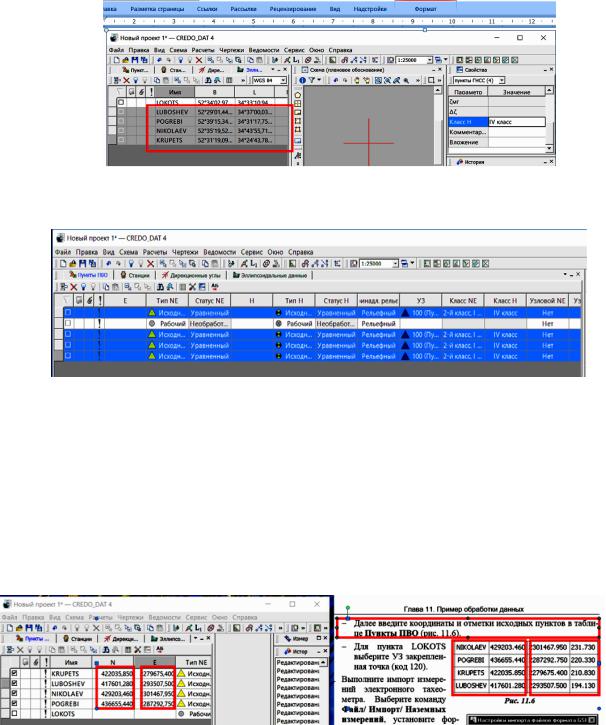Open the 1:25000 scale dropdown above the Свойства panel
The width and height of the screenshot is (606, 725).
[429, 60]
